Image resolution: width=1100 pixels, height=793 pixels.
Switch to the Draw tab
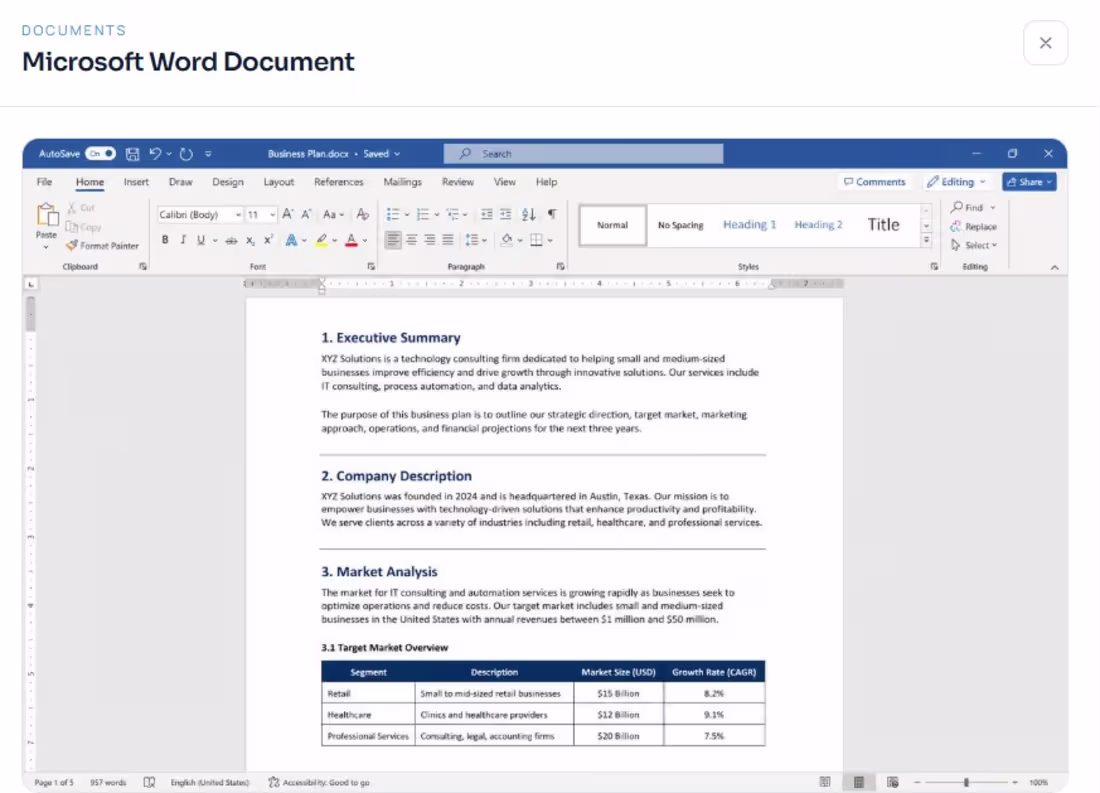coord(180,182)
